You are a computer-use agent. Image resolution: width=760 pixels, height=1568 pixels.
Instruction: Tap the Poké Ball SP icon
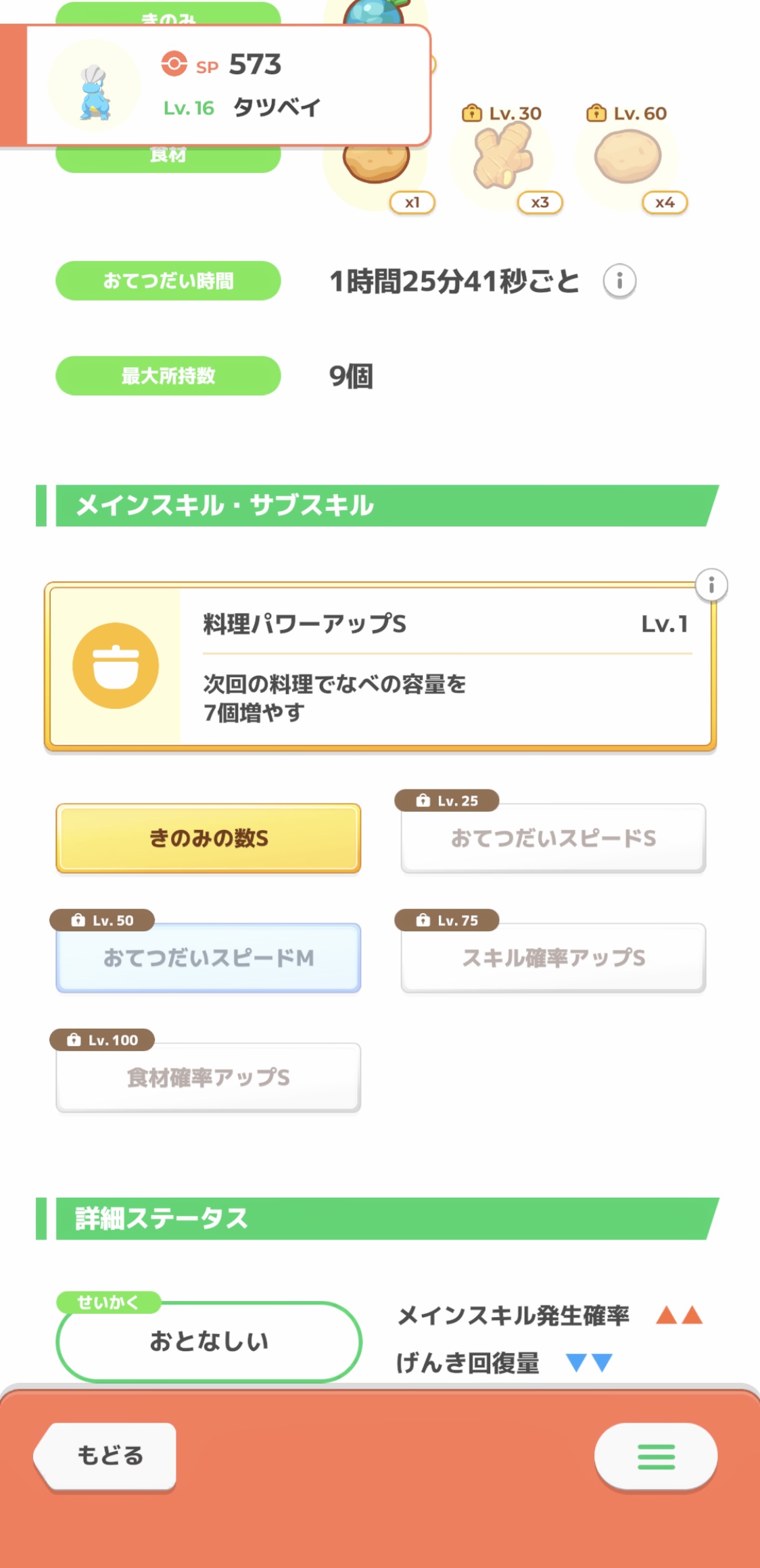pyautogui.click(x=174, y=64)
